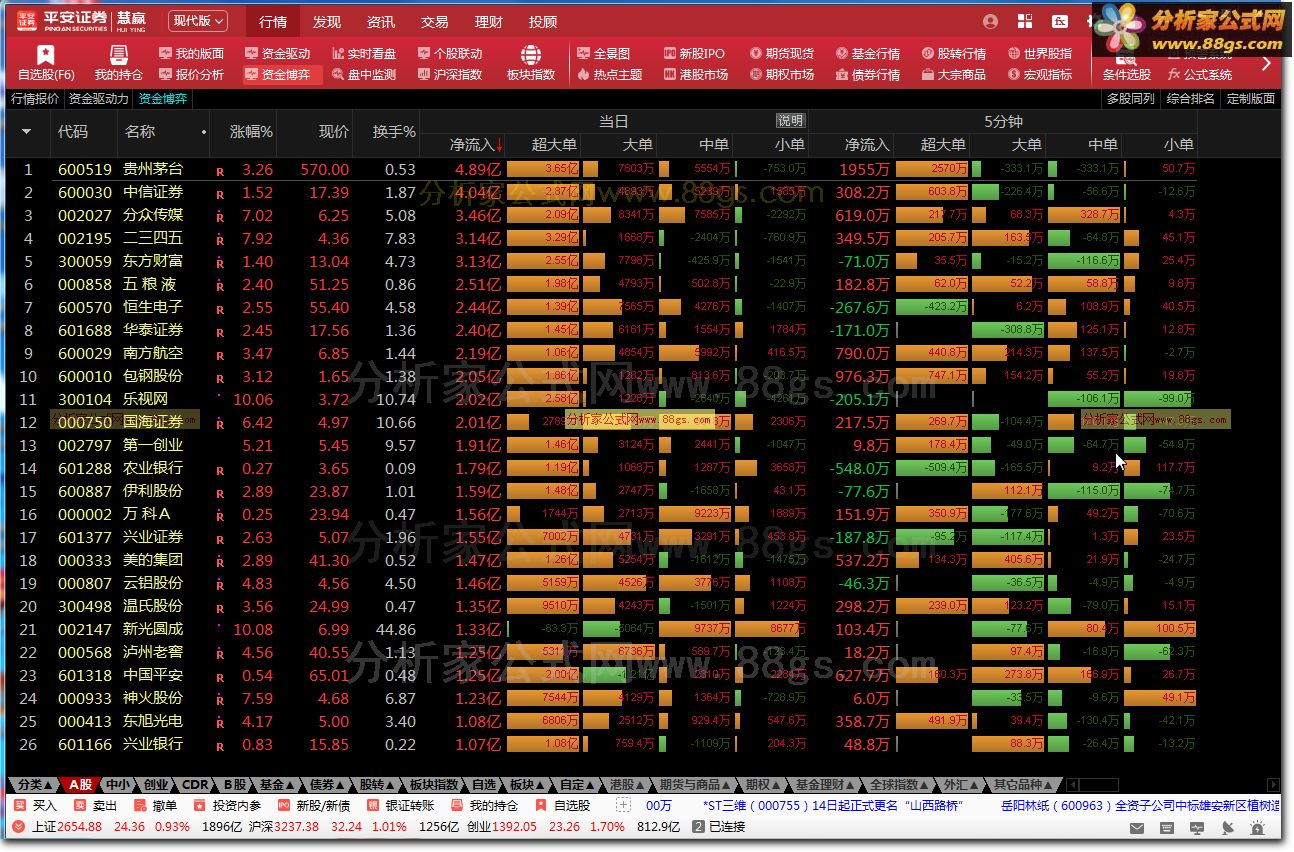Open 世界股指 toolbar item
This screenshot has height=852, width=1294.
click(x=1040, y=54)
